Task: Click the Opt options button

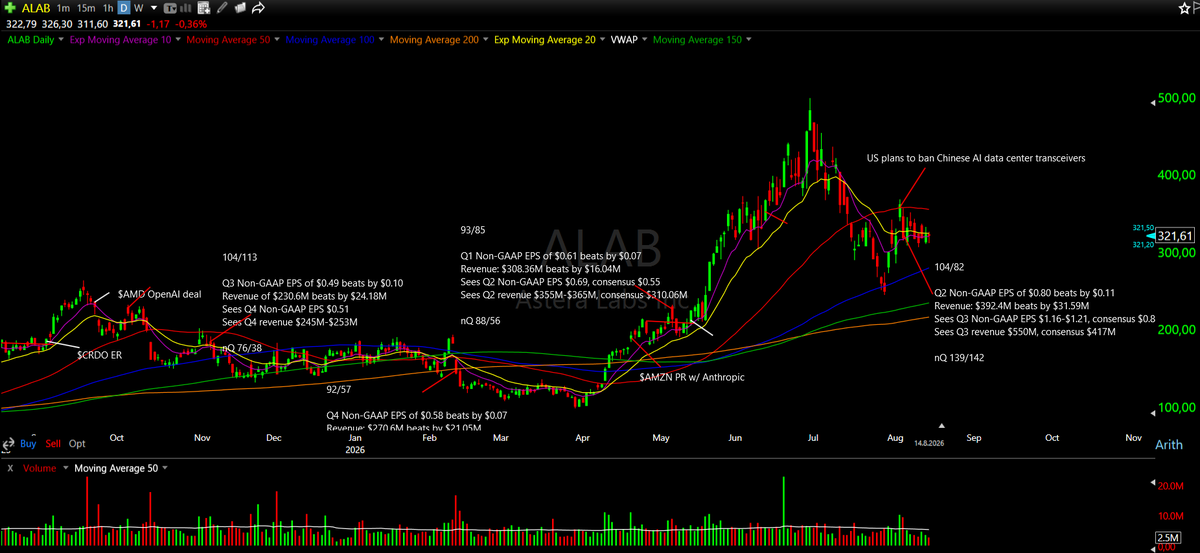Action: point(77,443)
